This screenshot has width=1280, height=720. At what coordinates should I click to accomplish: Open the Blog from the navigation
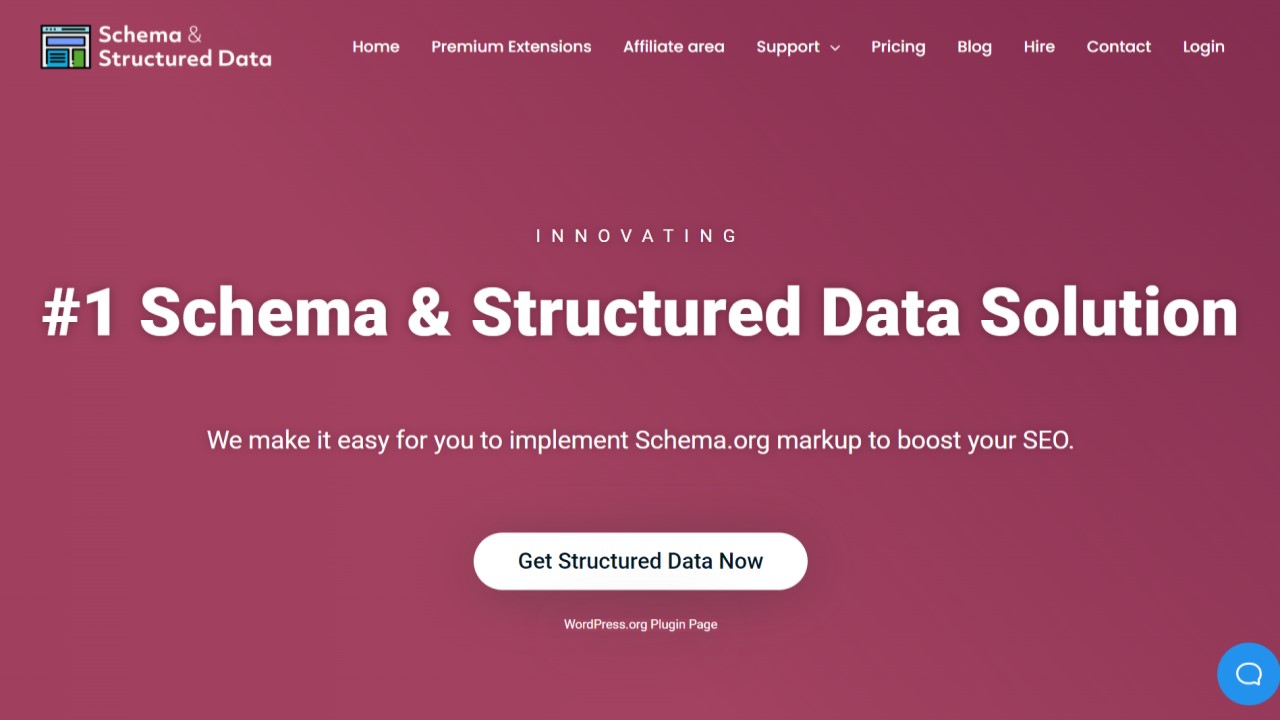[973, 46]
